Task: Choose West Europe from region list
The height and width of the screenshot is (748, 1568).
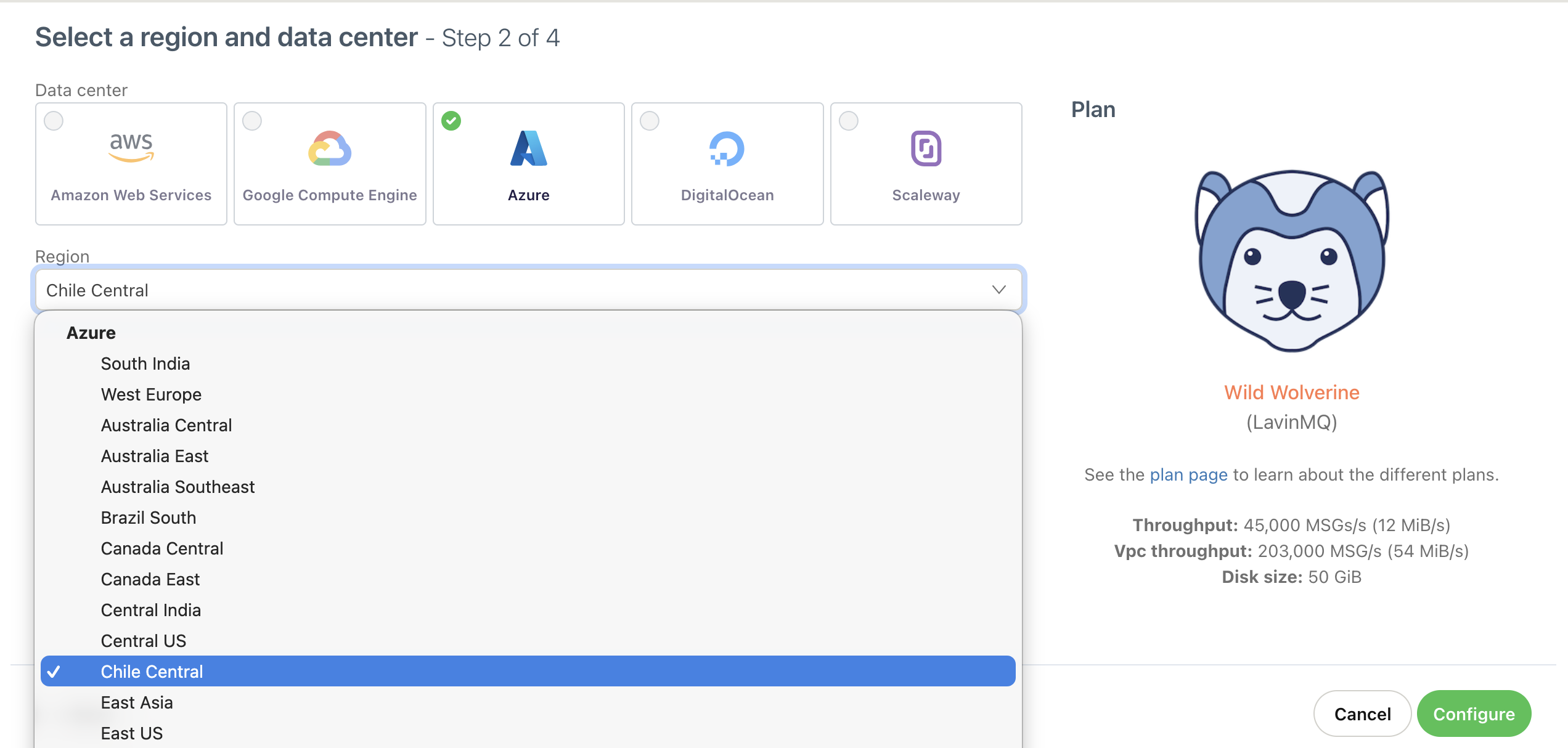Action: click(151, 394)
